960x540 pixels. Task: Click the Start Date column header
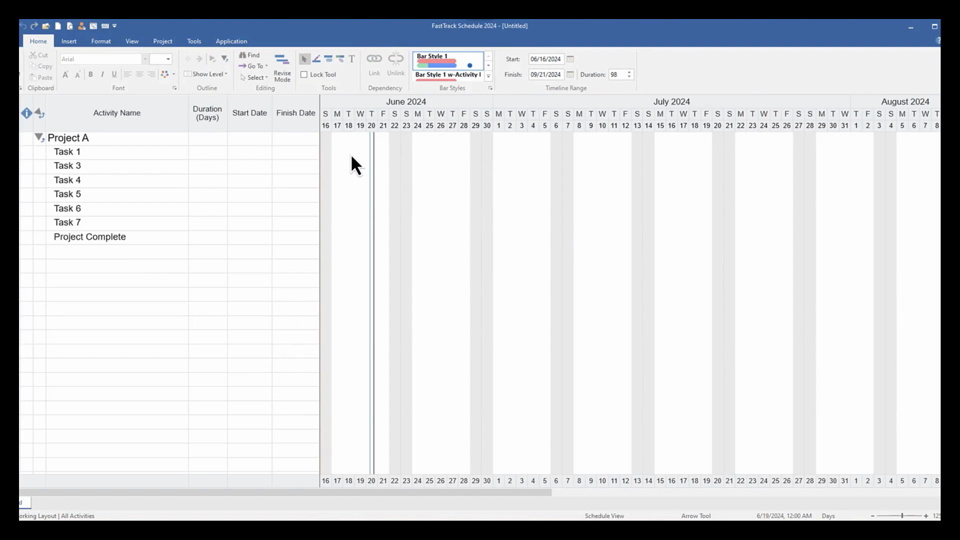(249, 113)
